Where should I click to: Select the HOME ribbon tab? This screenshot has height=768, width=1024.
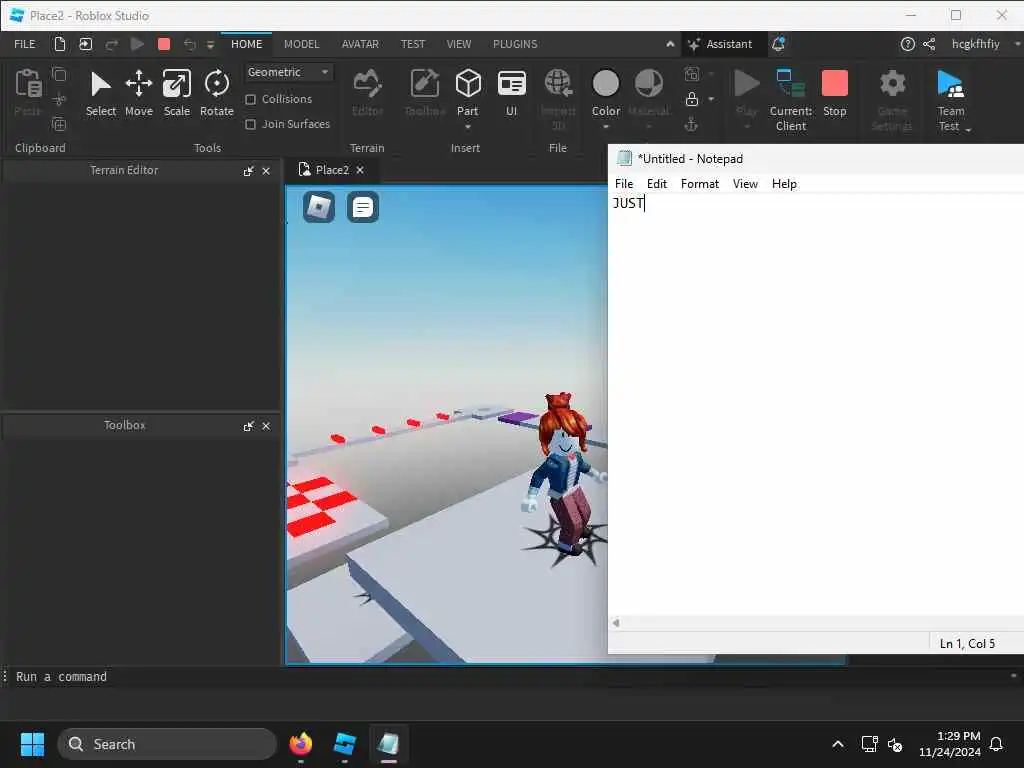pyautogui.click(x=246, y=44)
